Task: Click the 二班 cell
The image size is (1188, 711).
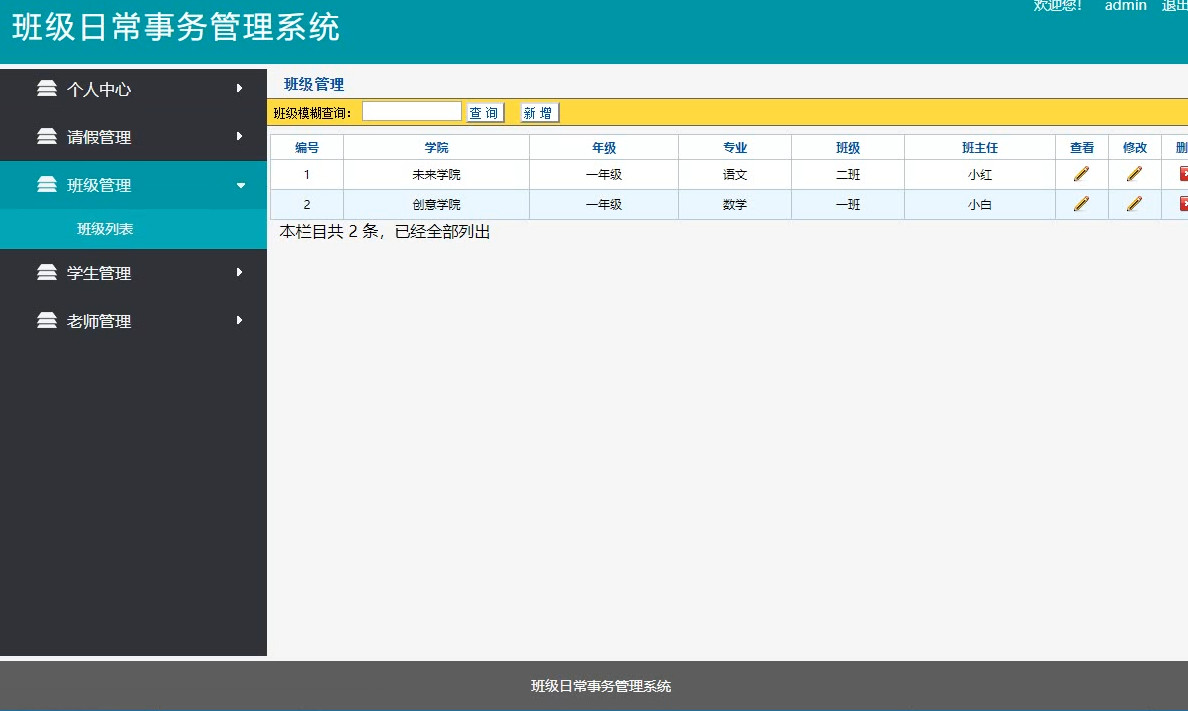Action: [x=848, y=174]
